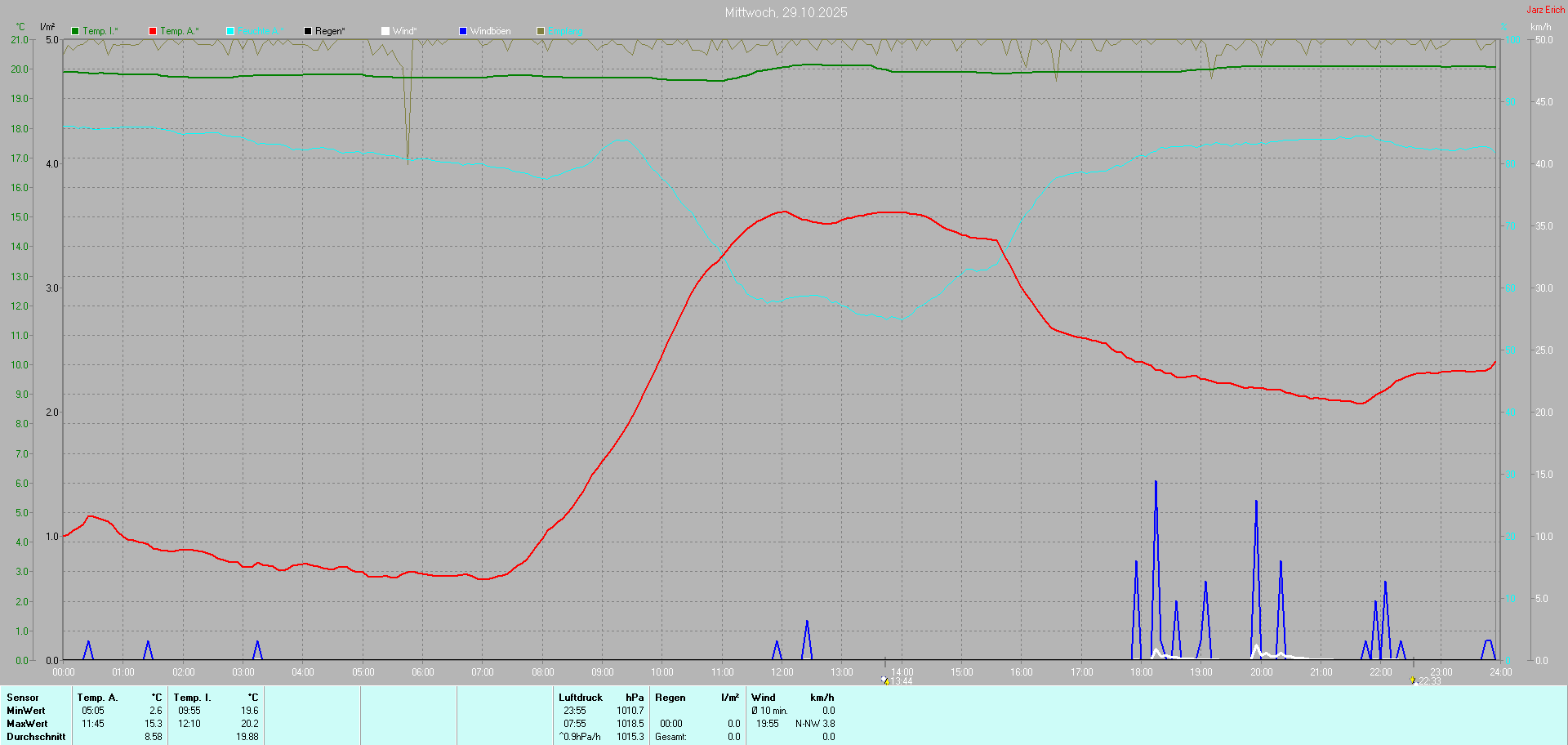The width and height of the screenshot is (1568, 745).
Task: Click the green Temp. I. legend swatch
Action: coord(75,31)
